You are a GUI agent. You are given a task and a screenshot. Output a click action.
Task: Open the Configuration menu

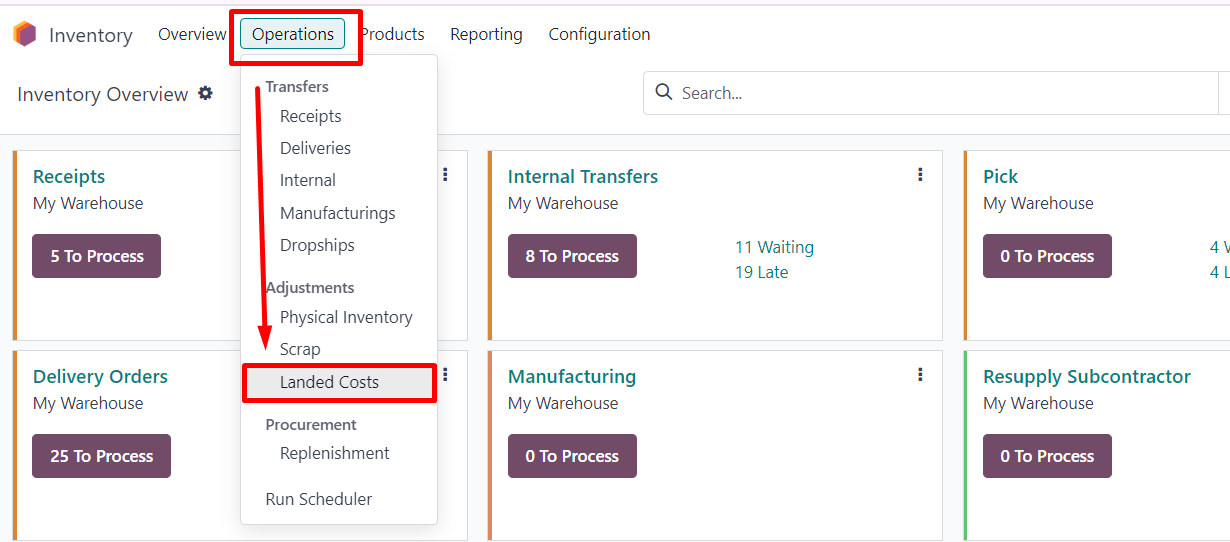click(599, 34)
